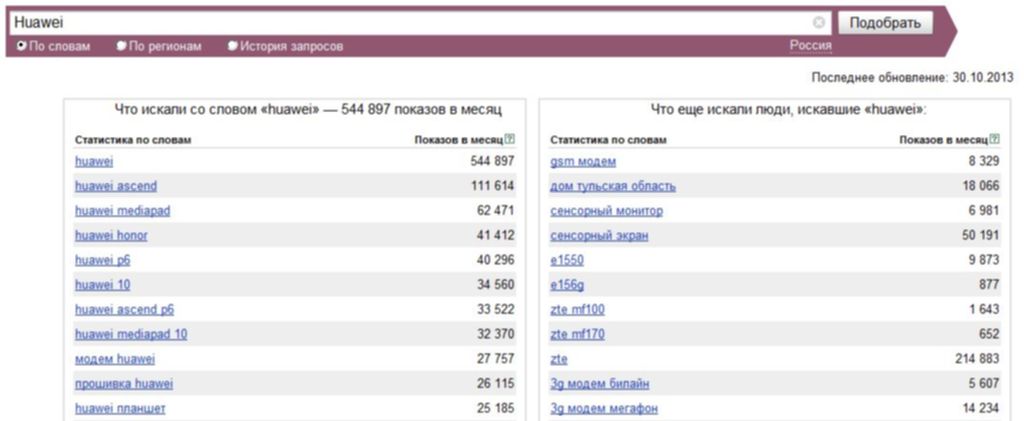Open the huawei ascend link
This screenshot has height=421, width=1024.
[x=116, y=186]
